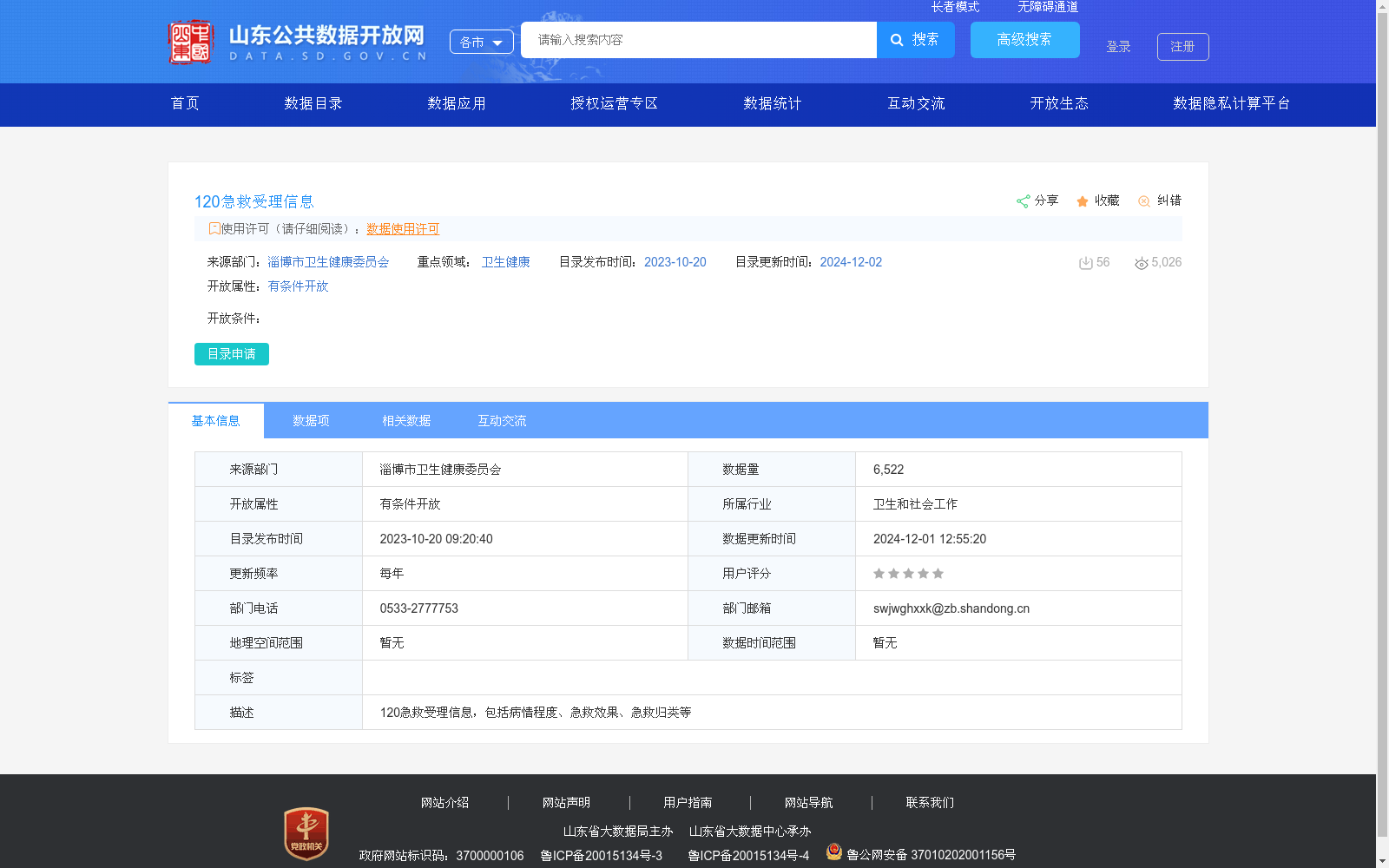
Task: Click 鲁ICP备20015134号-3 record link
Action: 602,856
